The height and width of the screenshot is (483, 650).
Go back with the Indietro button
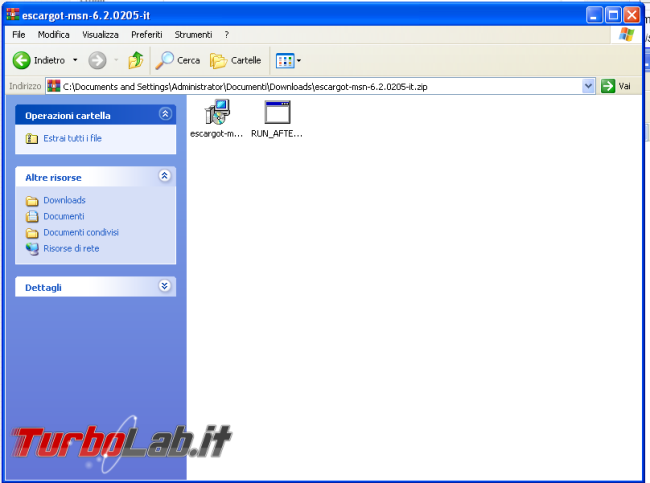(x=39, y=61)
